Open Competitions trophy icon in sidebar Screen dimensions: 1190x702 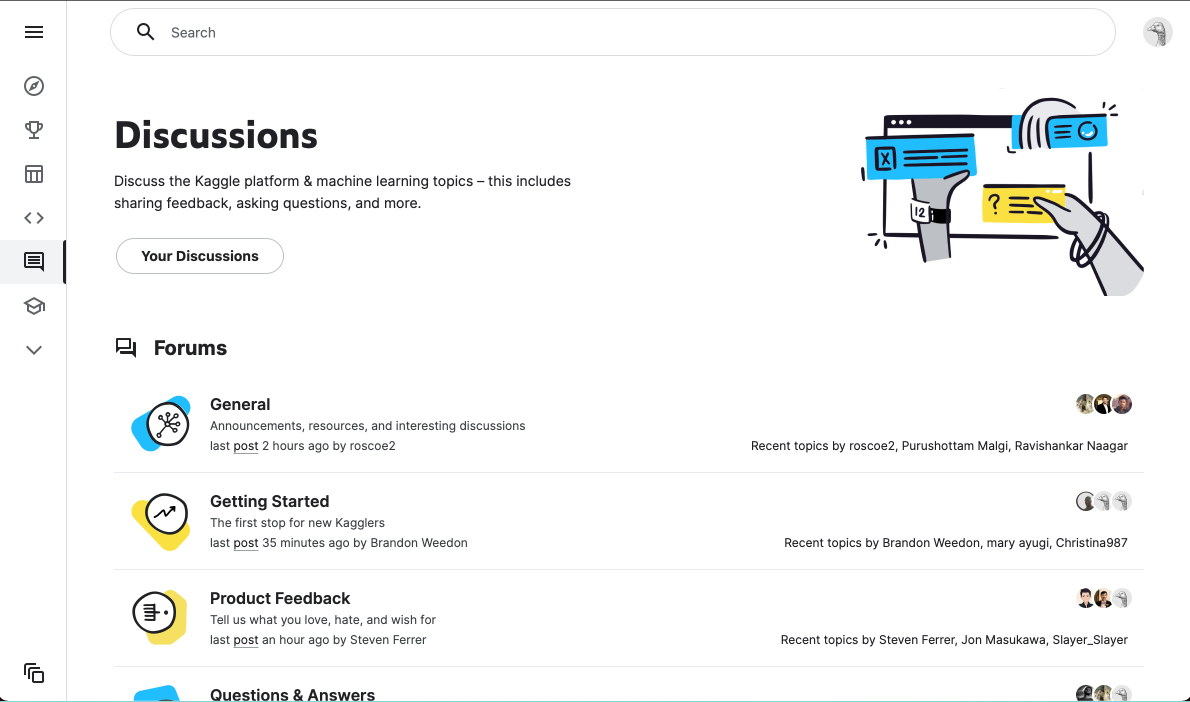click(x=33, y=130)
